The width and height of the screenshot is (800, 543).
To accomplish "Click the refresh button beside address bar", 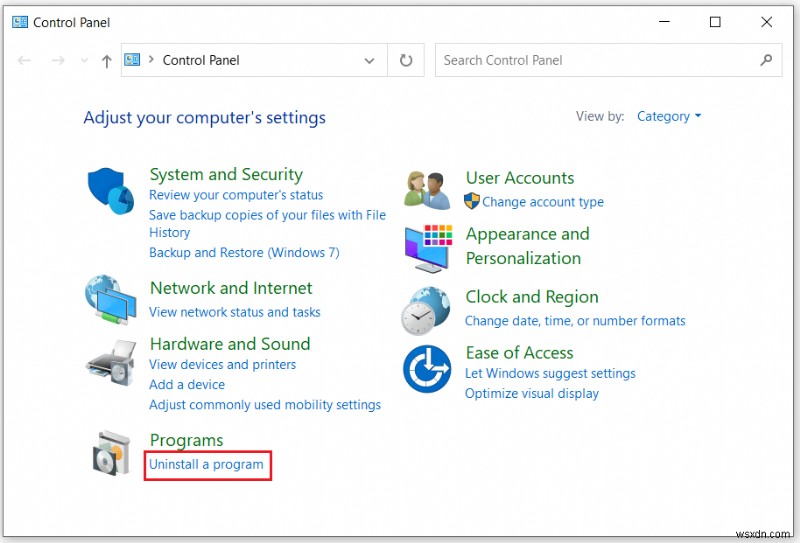I will (x=406, y=60).
